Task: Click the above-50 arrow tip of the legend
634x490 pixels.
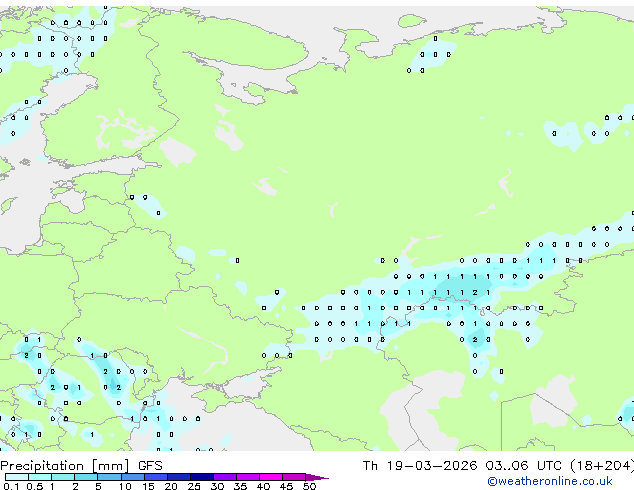Action: click(317, 477)
